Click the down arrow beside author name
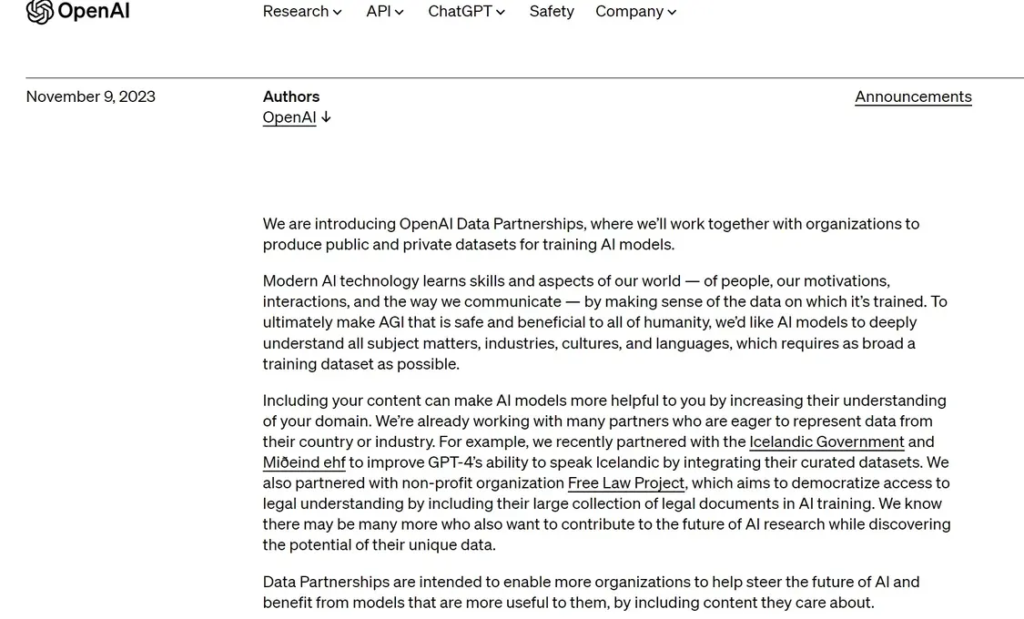The height and width of the screenshot is (619, 1024). click(326, 118)
